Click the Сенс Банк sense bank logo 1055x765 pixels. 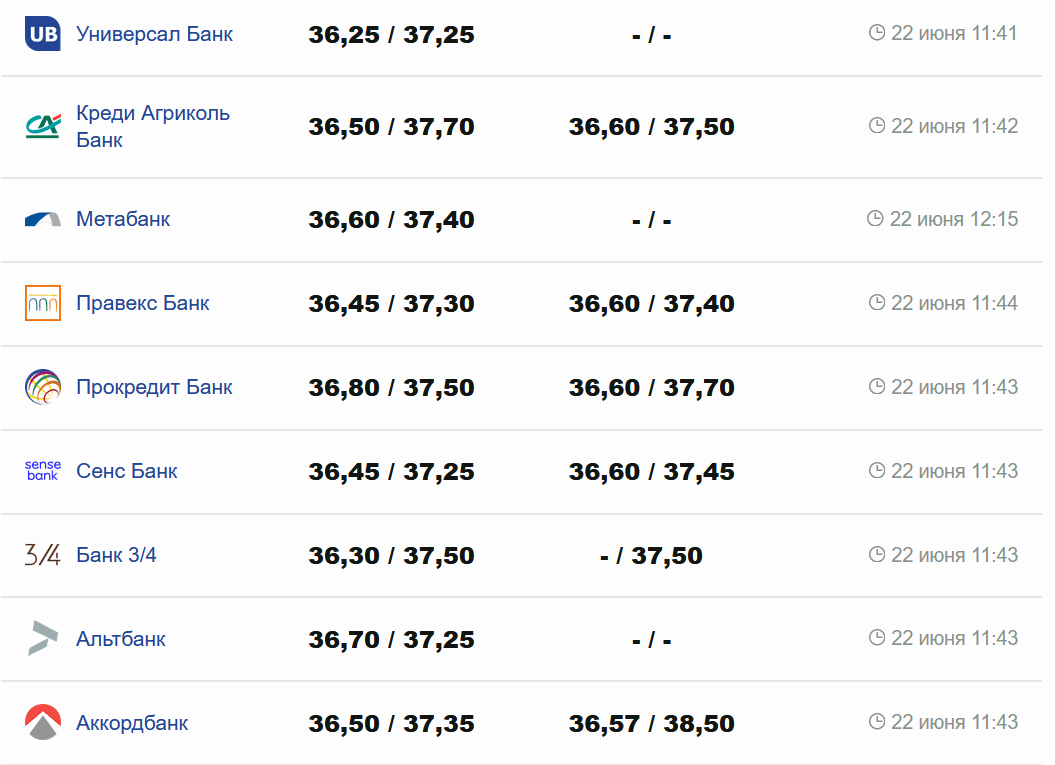tap(43, 471)
